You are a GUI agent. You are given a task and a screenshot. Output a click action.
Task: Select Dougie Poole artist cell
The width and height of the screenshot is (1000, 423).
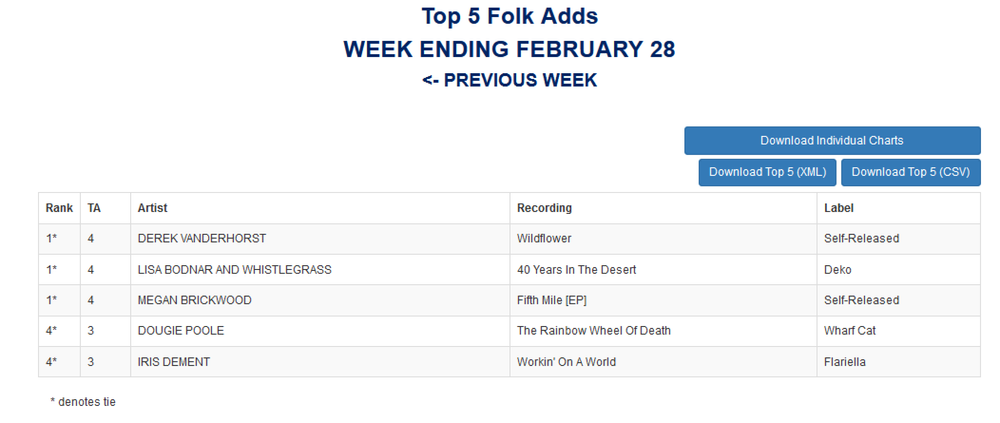coord(320,331)
